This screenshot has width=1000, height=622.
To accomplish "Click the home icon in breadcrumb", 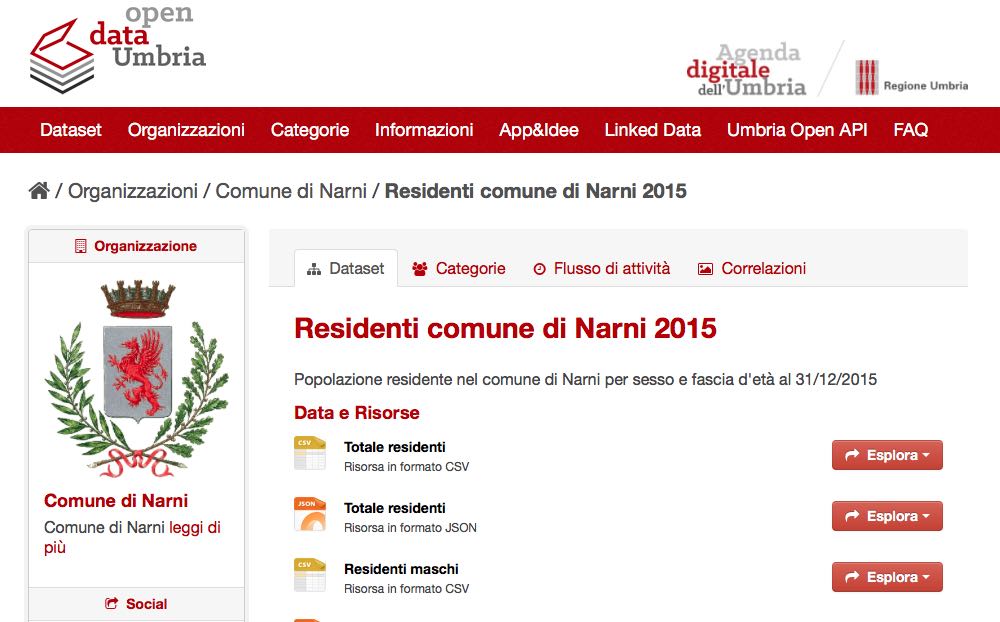I will pos(39,190).
